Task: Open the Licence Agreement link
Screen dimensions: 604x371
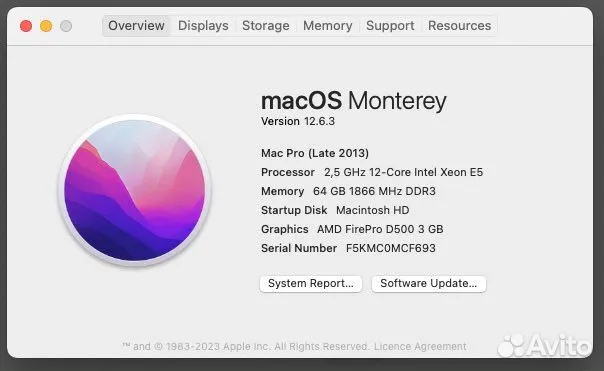Action: coord(420,346)
